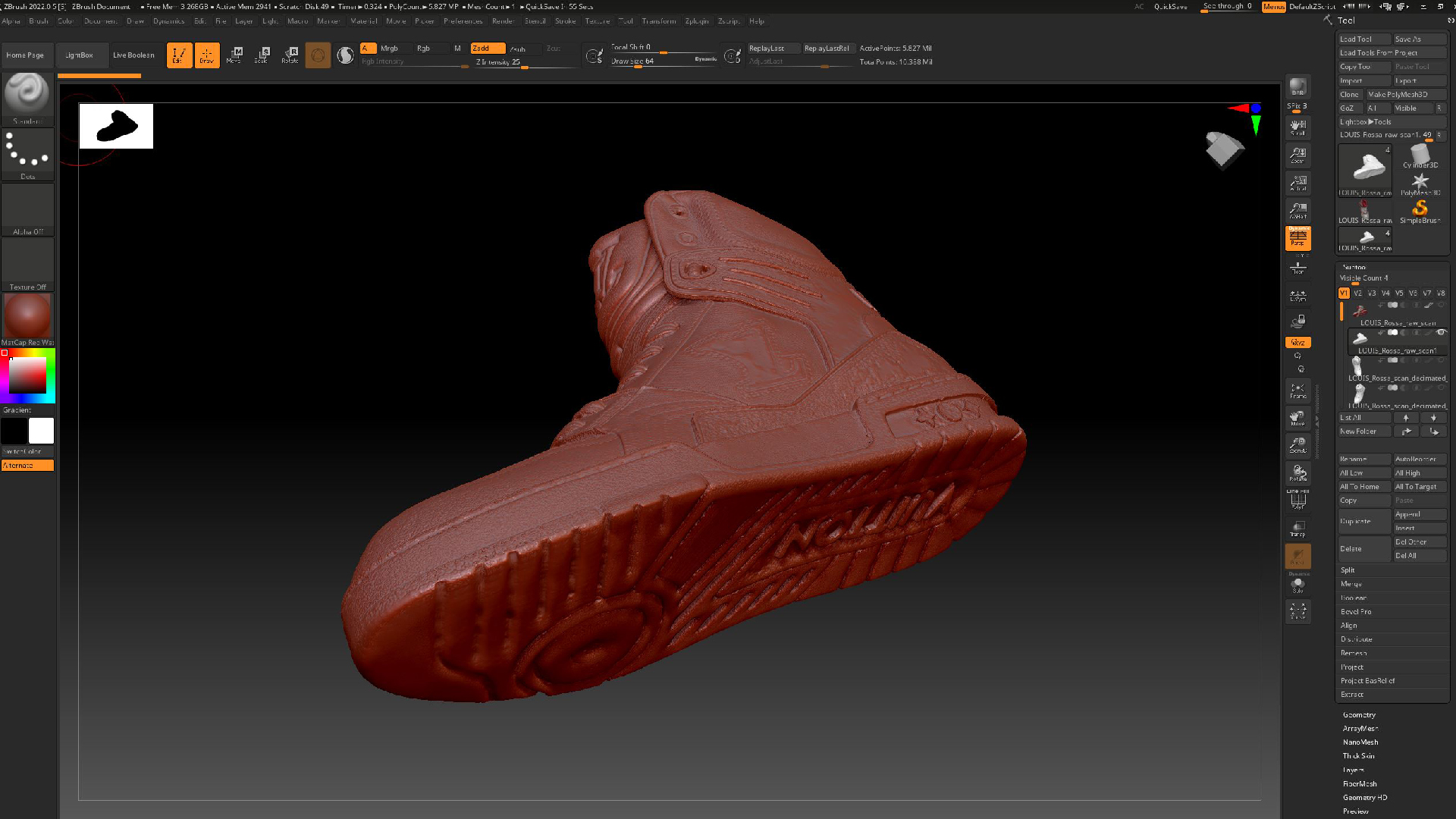Click the sculptris half-tone sphere icon
Screen dimensions: 1456x819
(345, 55)
